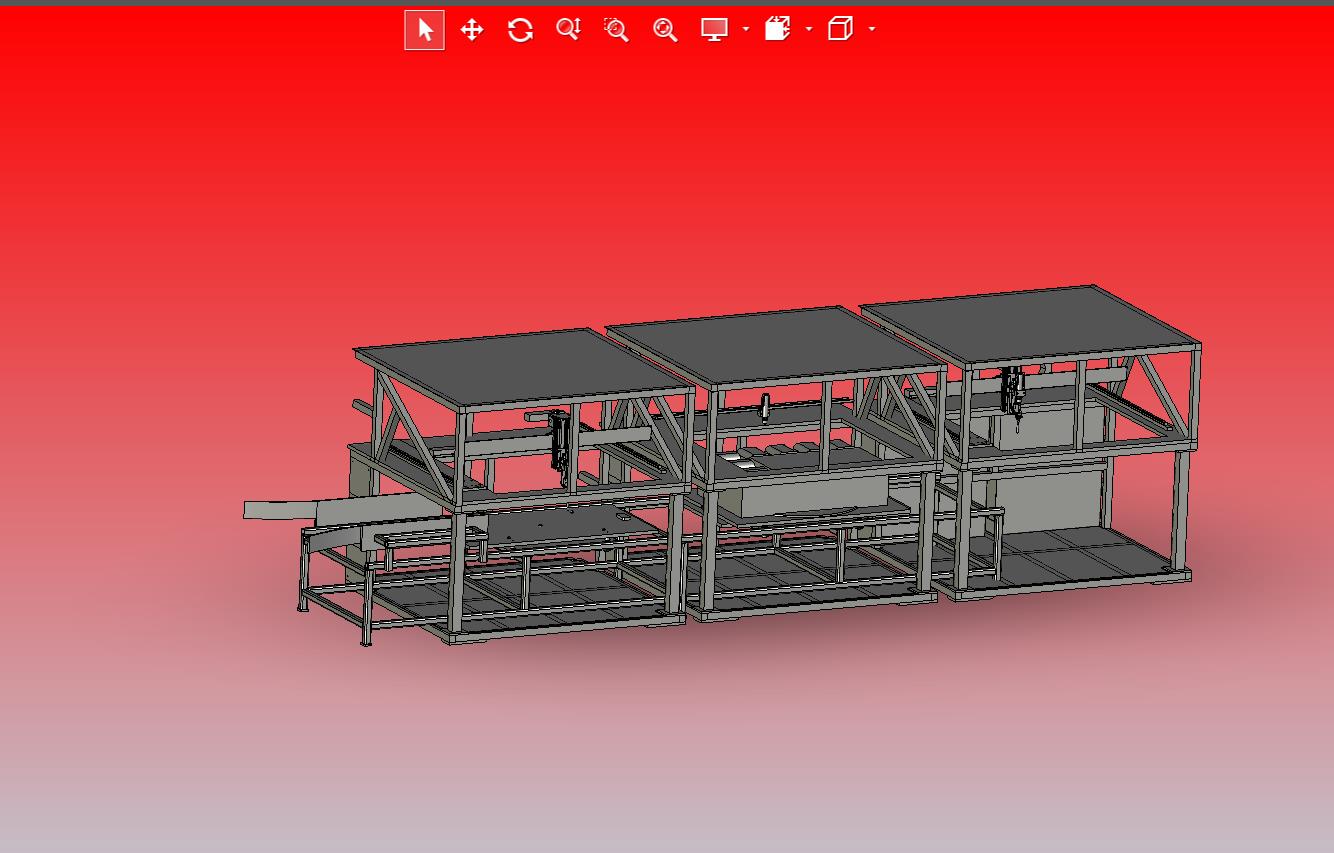Screen dimensions: 1334x853
Task: Open the section box tool dropdown arrow
Action: click(809, 30)
